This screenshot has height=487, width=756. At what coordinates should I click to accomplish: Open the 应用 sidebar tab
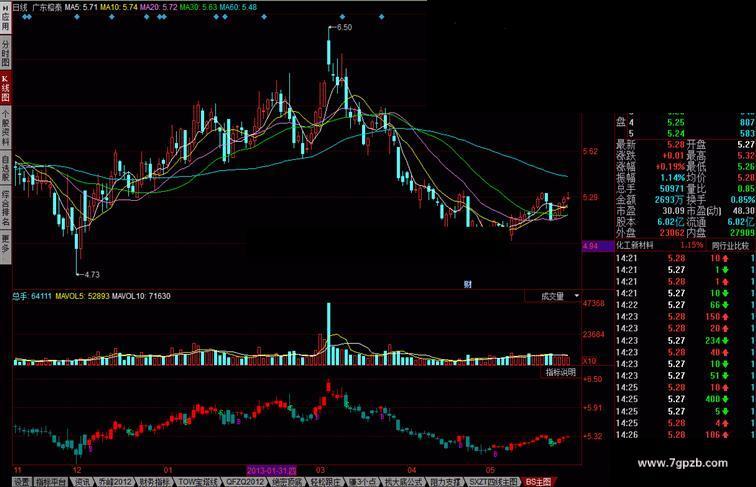coord(5,22)
